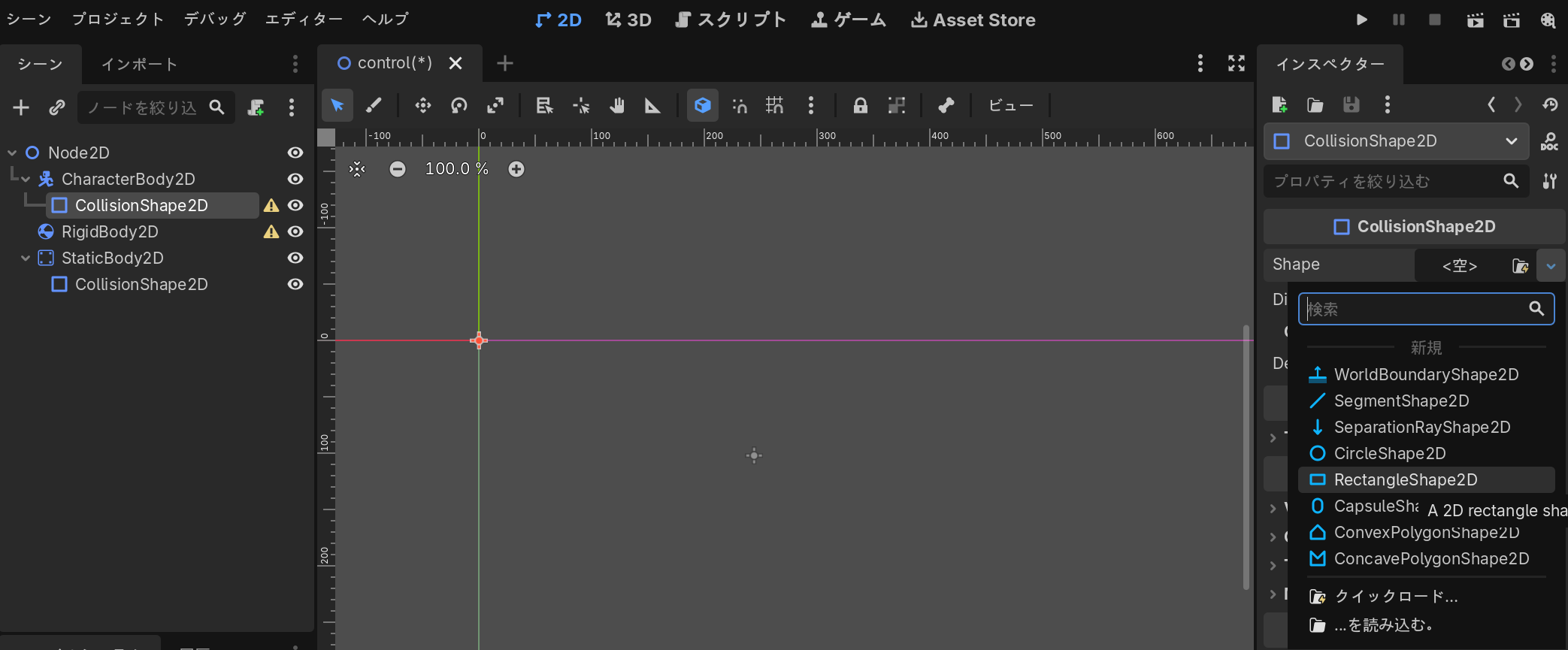This screenshot has height=650, width=1568.
Task: Click the shape 検索 search field
Action: (x=1426, y=309)
